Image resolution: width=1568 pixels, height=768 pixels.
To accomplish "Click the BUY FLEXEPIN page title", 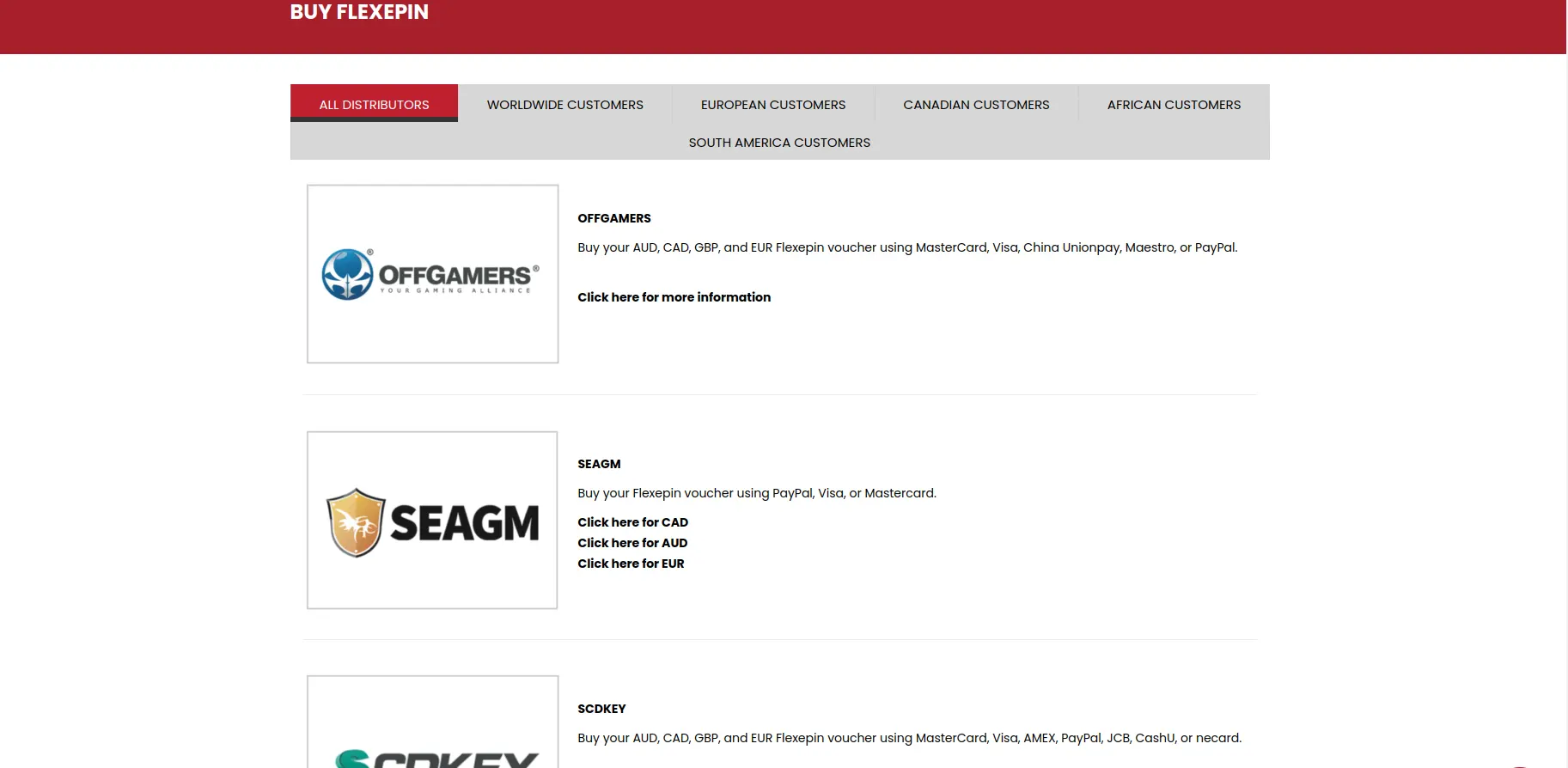I will [359, 12].
